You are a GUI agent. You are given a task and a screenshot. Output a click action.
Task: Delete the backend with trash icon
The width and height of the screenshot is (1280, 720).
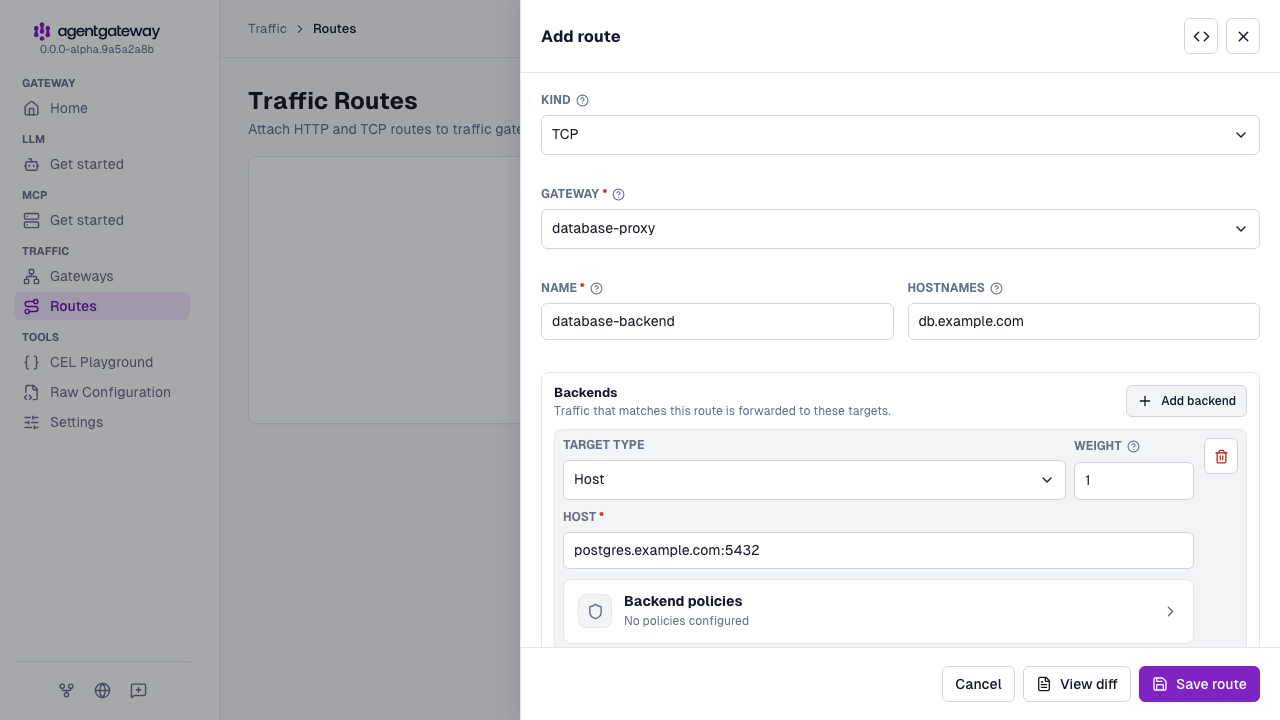click(1221, 456)
